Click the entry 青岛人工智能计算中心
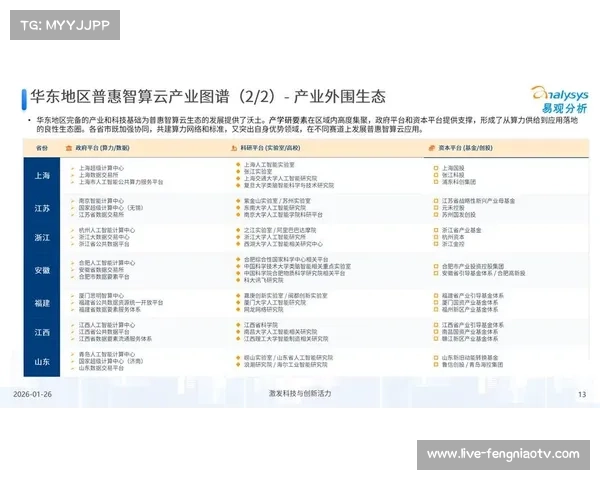Image resolution: width=600 pixels, height=480 pixels. 107,354
